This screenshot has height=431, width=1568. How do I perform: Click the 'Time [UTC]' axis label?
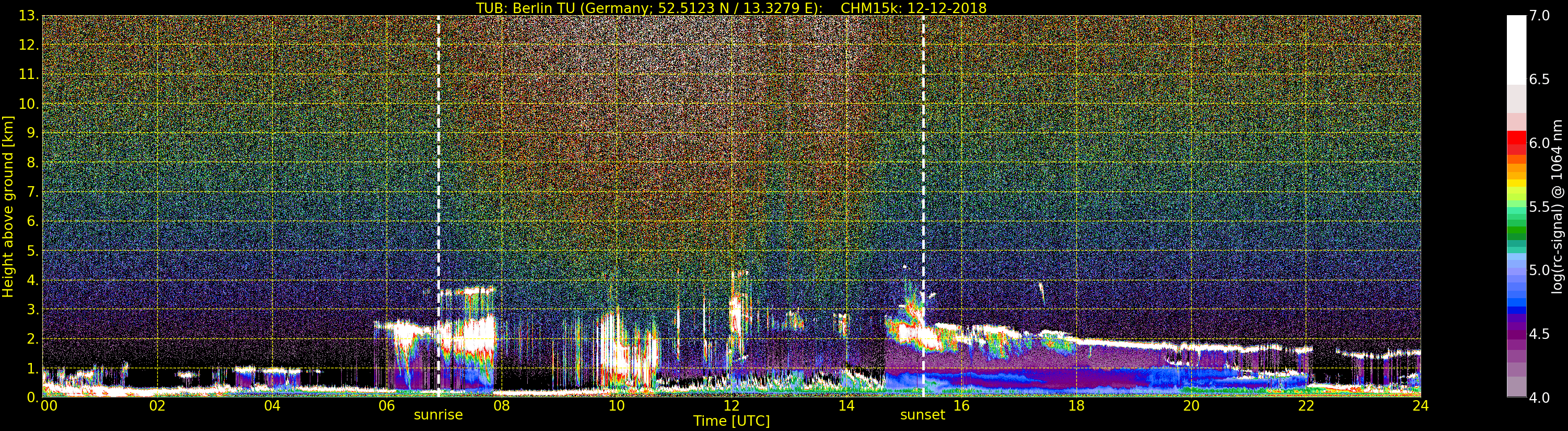pyautogui.click(x=731, y=421)
